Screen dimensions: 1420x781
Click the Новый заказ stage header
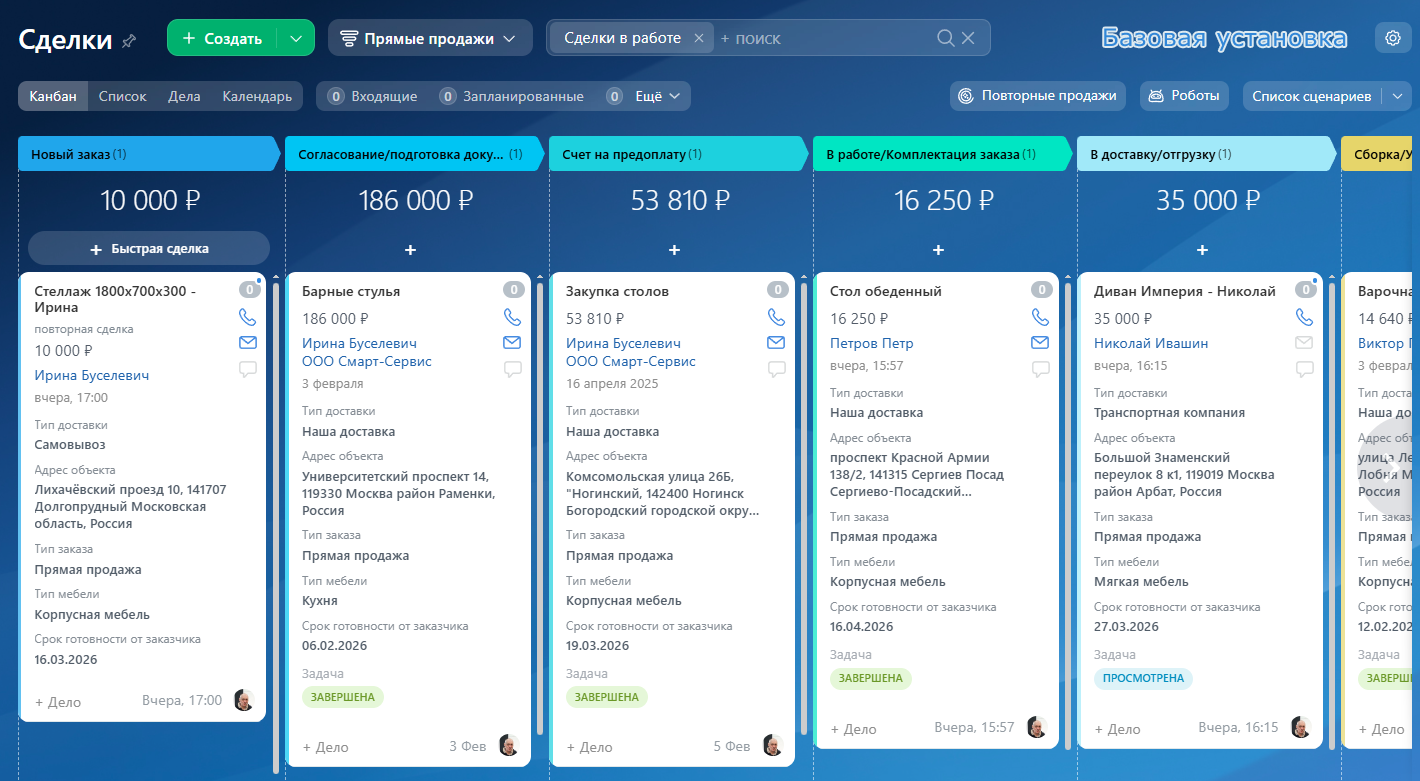(149, 154)
